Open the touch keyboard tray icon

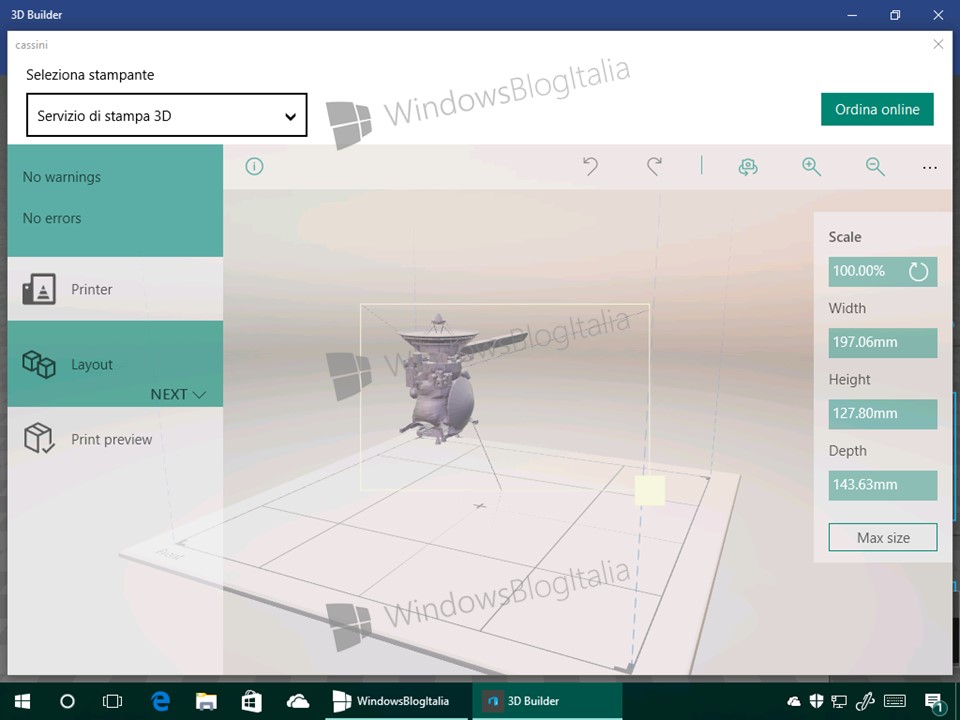click(x=895, y=702)
